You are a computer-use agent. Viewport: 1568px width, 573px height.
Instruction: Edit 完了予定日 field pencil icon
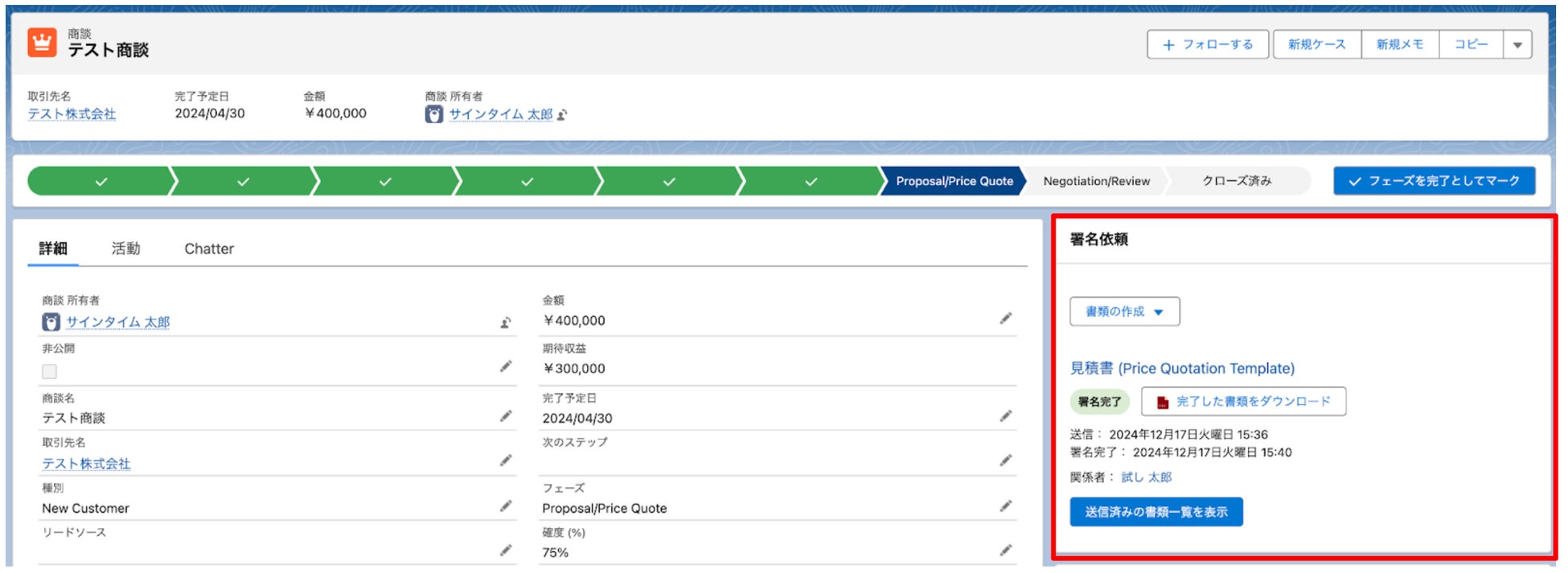[1006, 416]
